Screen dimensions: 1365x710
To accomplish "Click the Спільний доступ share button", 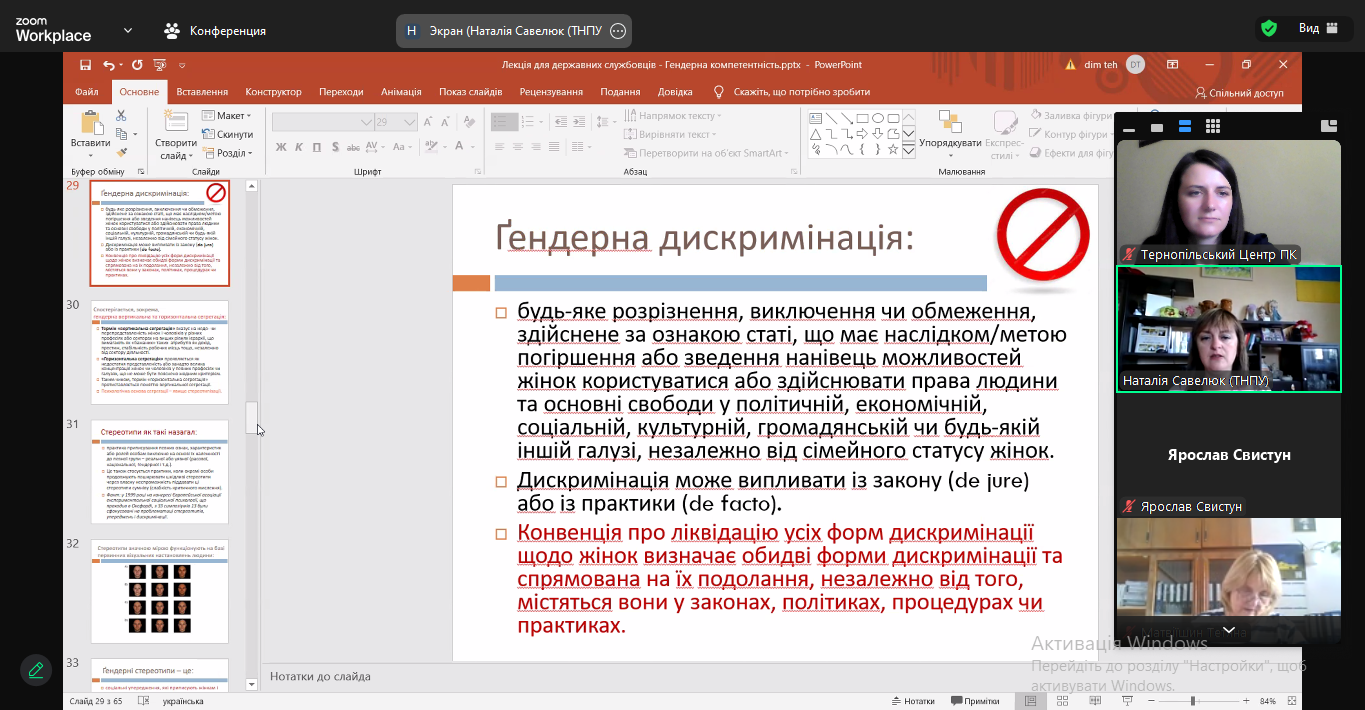I will tap(1239, 92).
